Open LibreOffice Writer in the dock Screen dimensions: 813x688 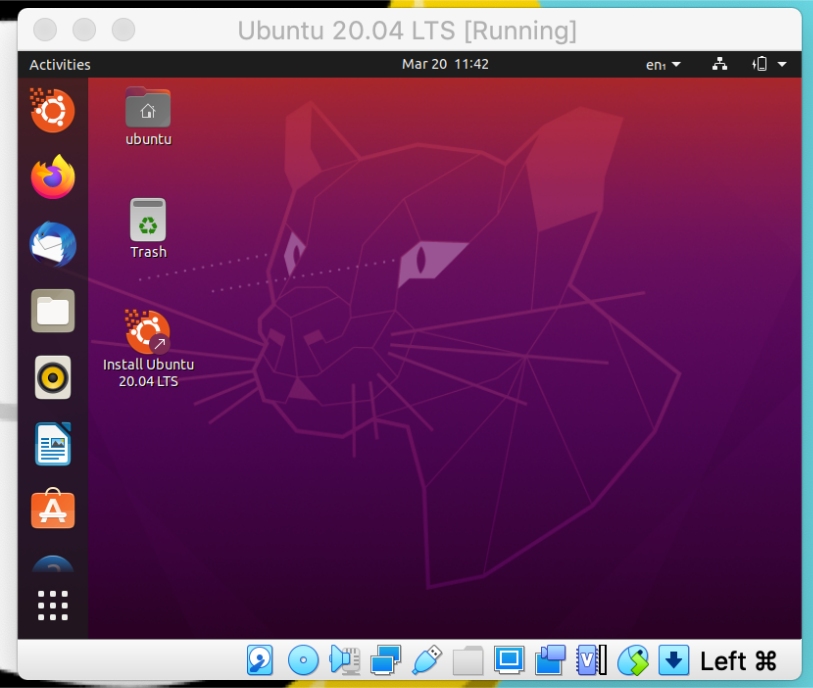[52, 444]
